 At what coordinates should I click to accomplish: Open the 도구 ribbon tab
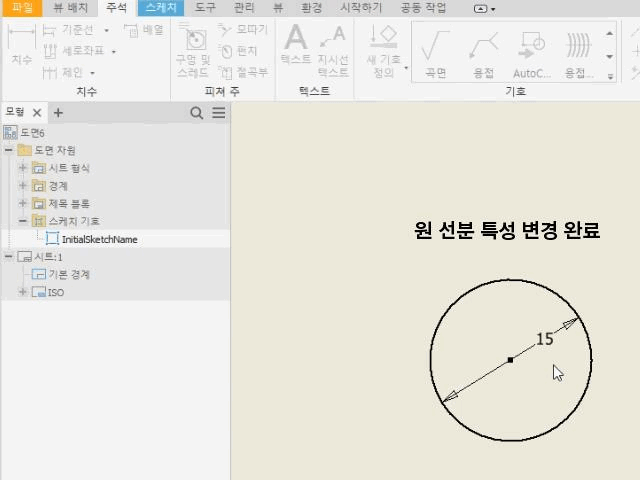click(x=205, y=8)
